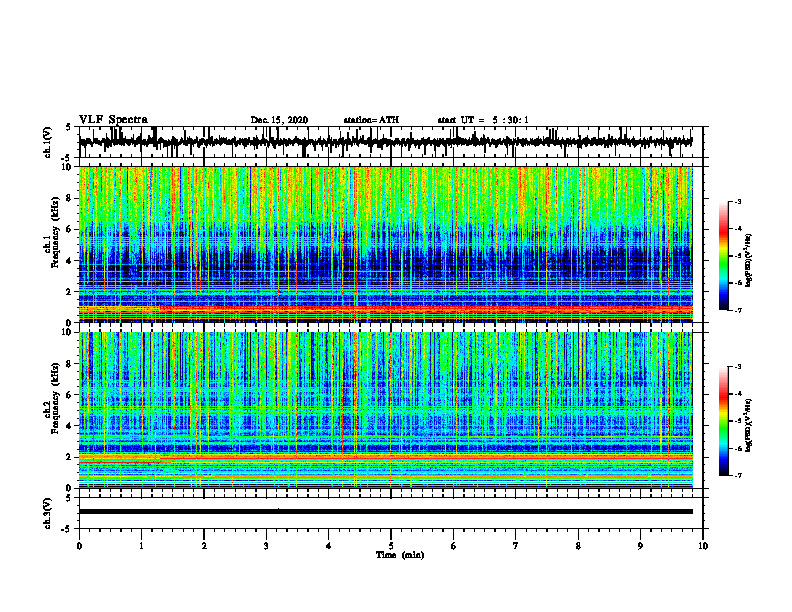792x612 pixels.
Task: Click the ch.1 frequency spectrogram panel
Action: coord(385,244)
